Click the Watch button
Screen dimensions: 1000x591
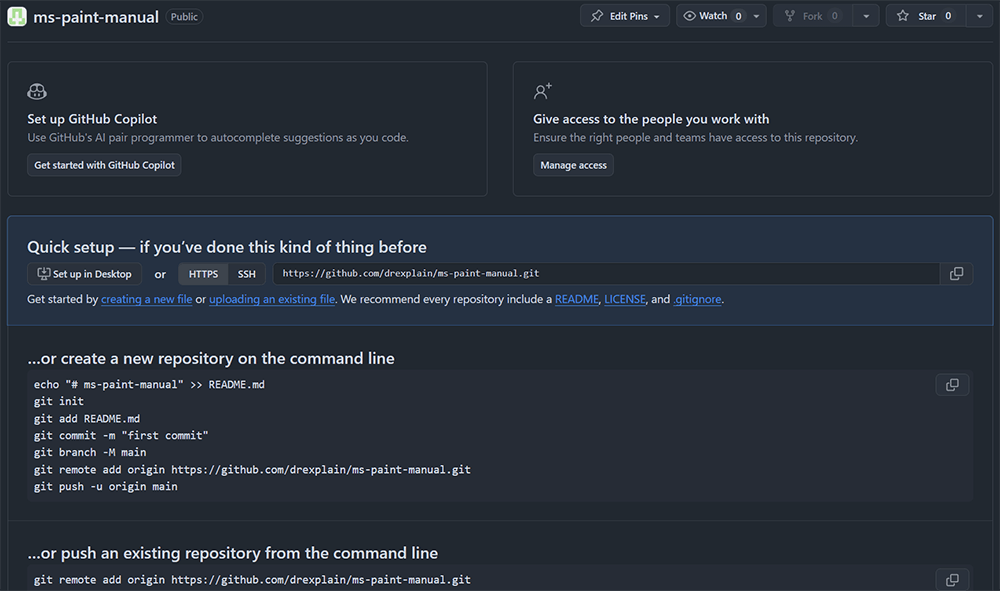tap(712, 16)
